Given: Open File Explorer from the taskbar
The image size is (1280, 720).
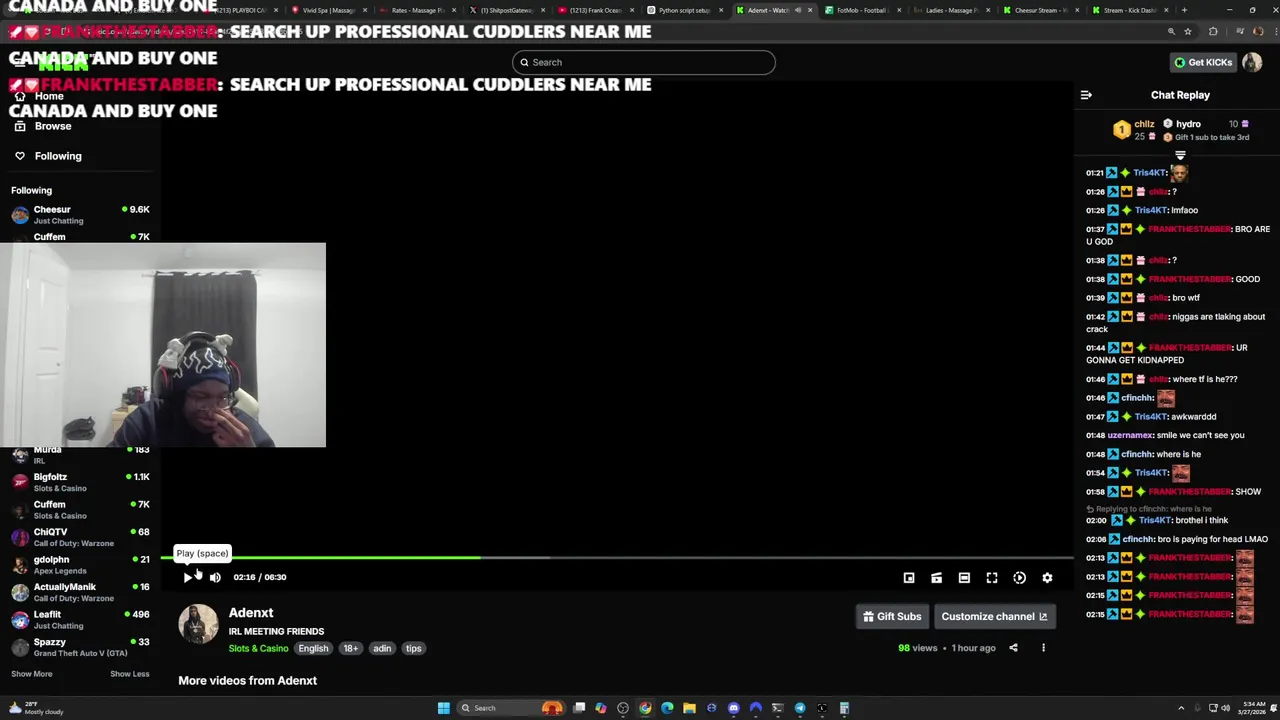Looking at the screenshot, I should tap(689, 708).
